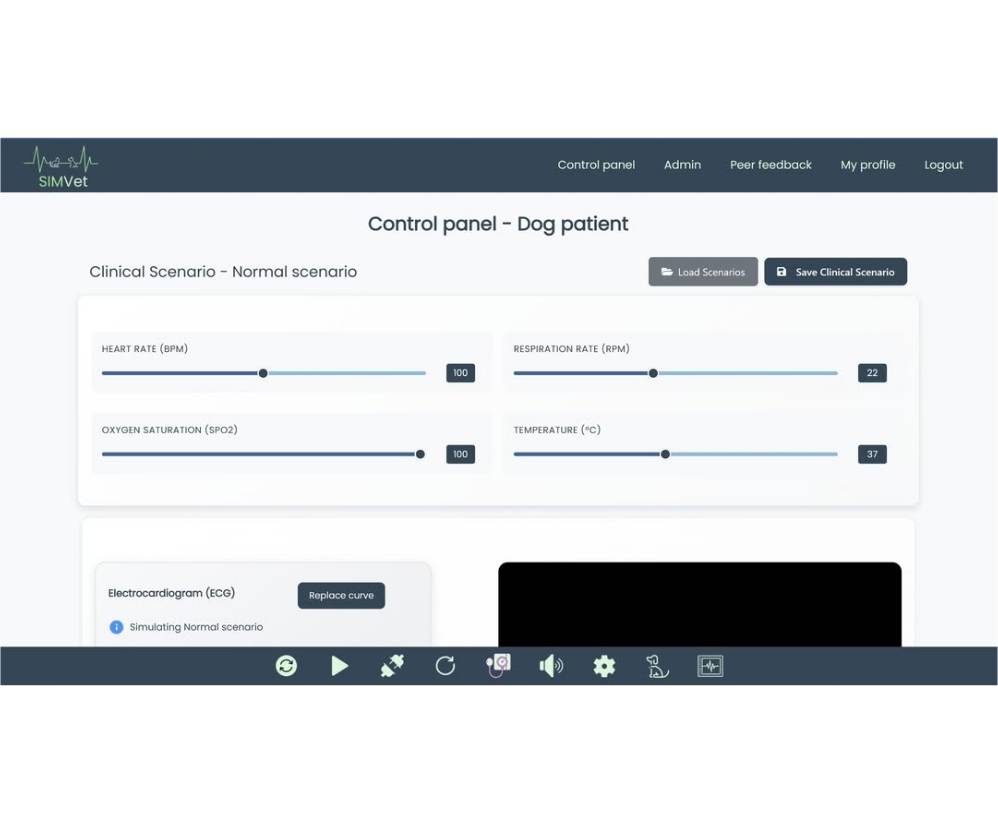Screen dimensions: 998x823
Task: Click the single-arrow reset icon
Action: [445, 666]
